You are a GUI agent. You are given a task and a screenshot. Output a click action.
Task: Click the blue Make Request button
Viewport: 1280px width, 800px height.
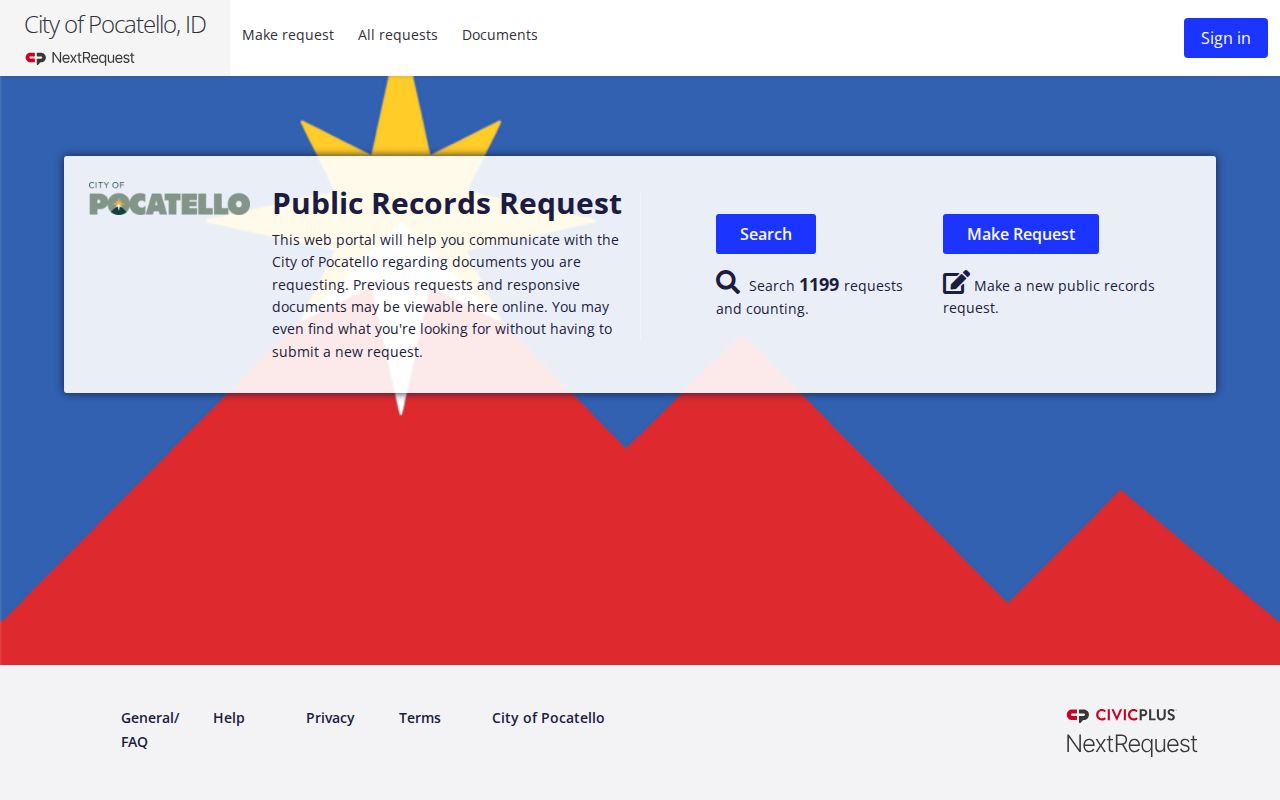pos(1021,234)
